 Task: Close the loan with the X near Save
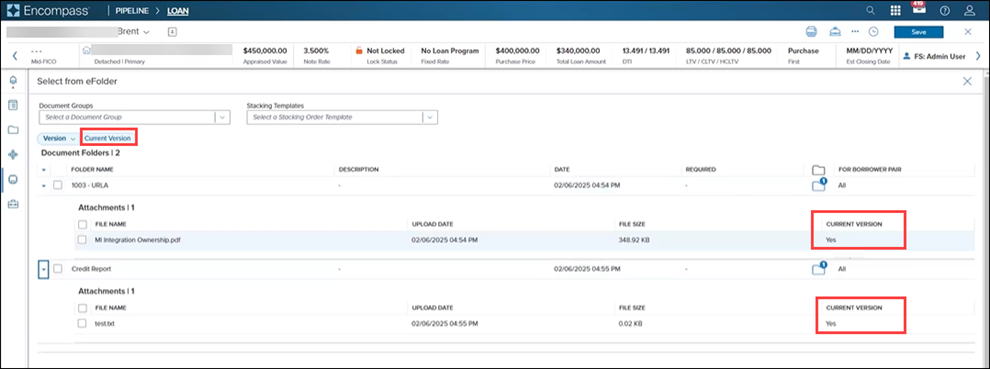point(968,32)
